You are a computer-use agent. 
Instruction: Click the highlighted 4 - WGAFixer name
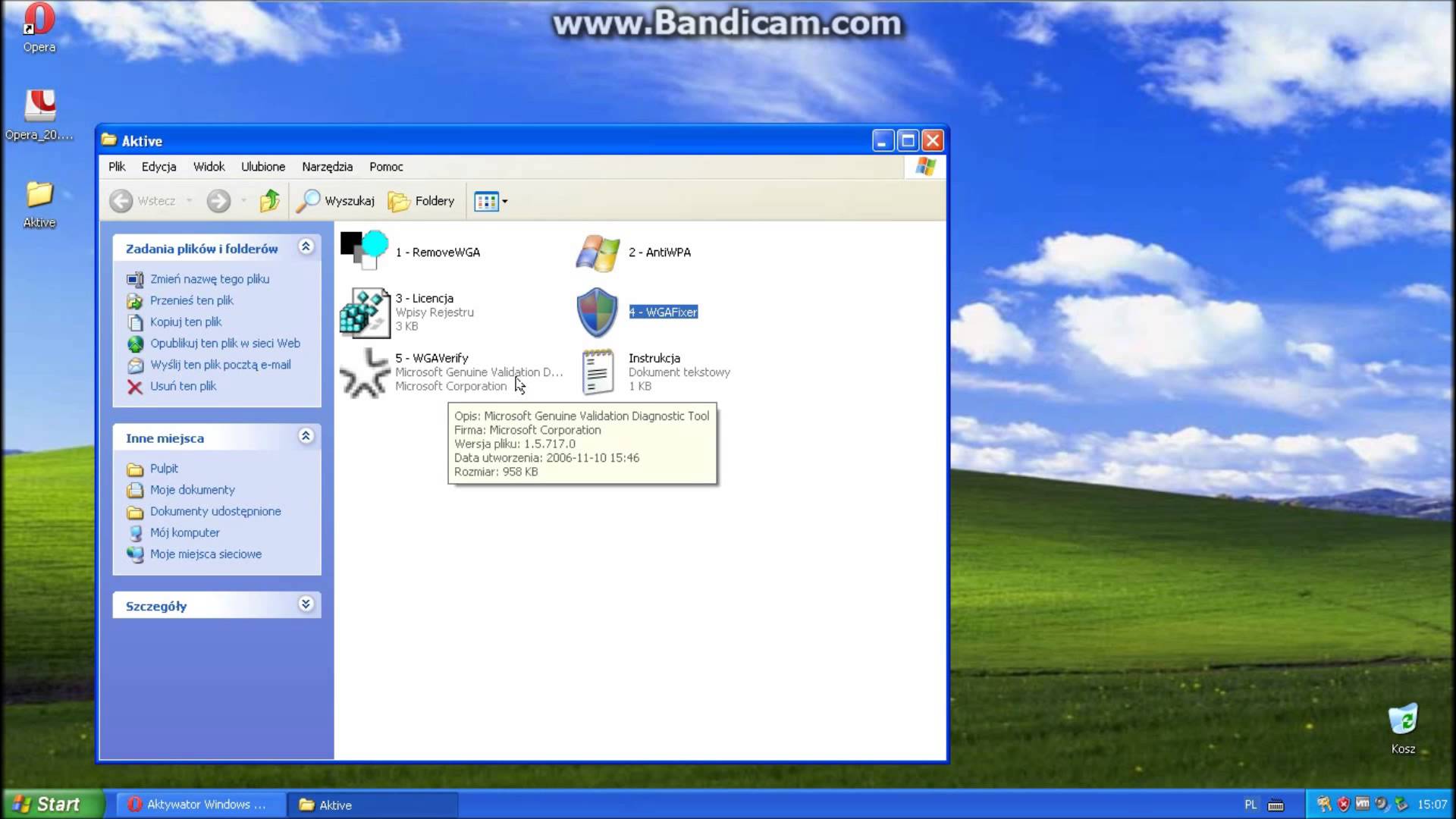[664, 312]
